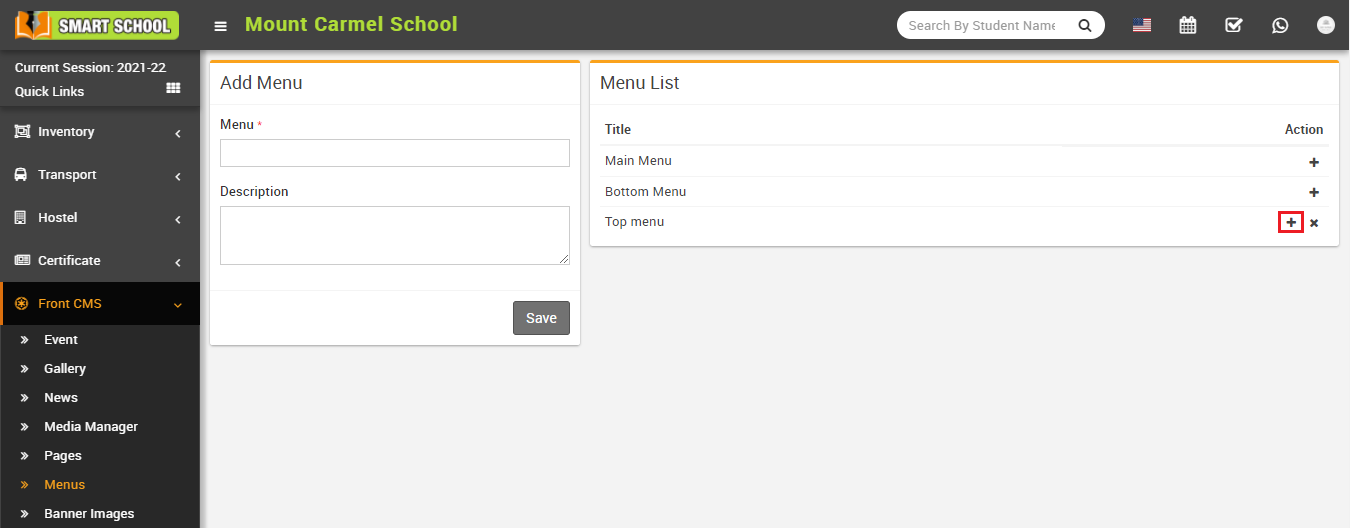Open the Quick Links grid icon
The height and width of the screenshot is (528, 1366).
pyautogui.click(x=173, y=89)
